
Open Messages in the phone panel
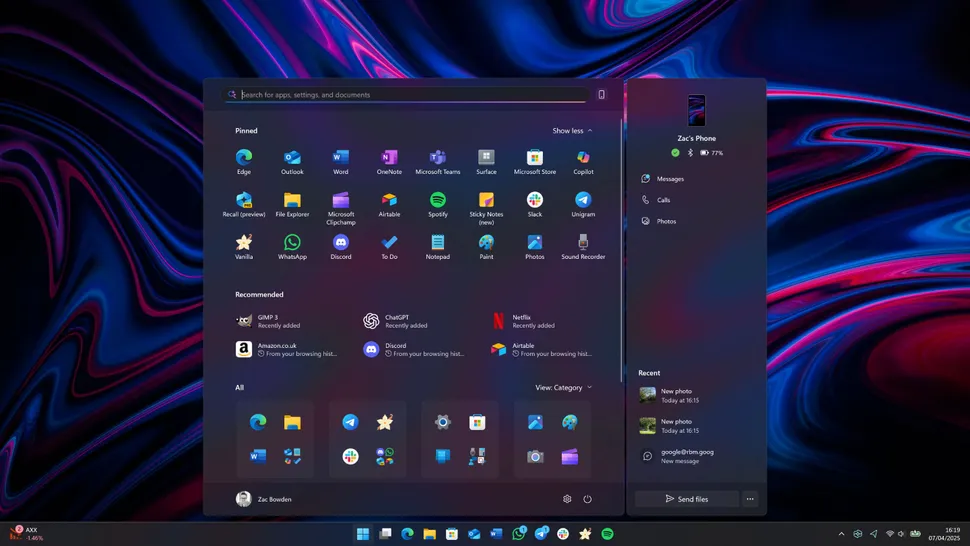click(x=669, y=179)
